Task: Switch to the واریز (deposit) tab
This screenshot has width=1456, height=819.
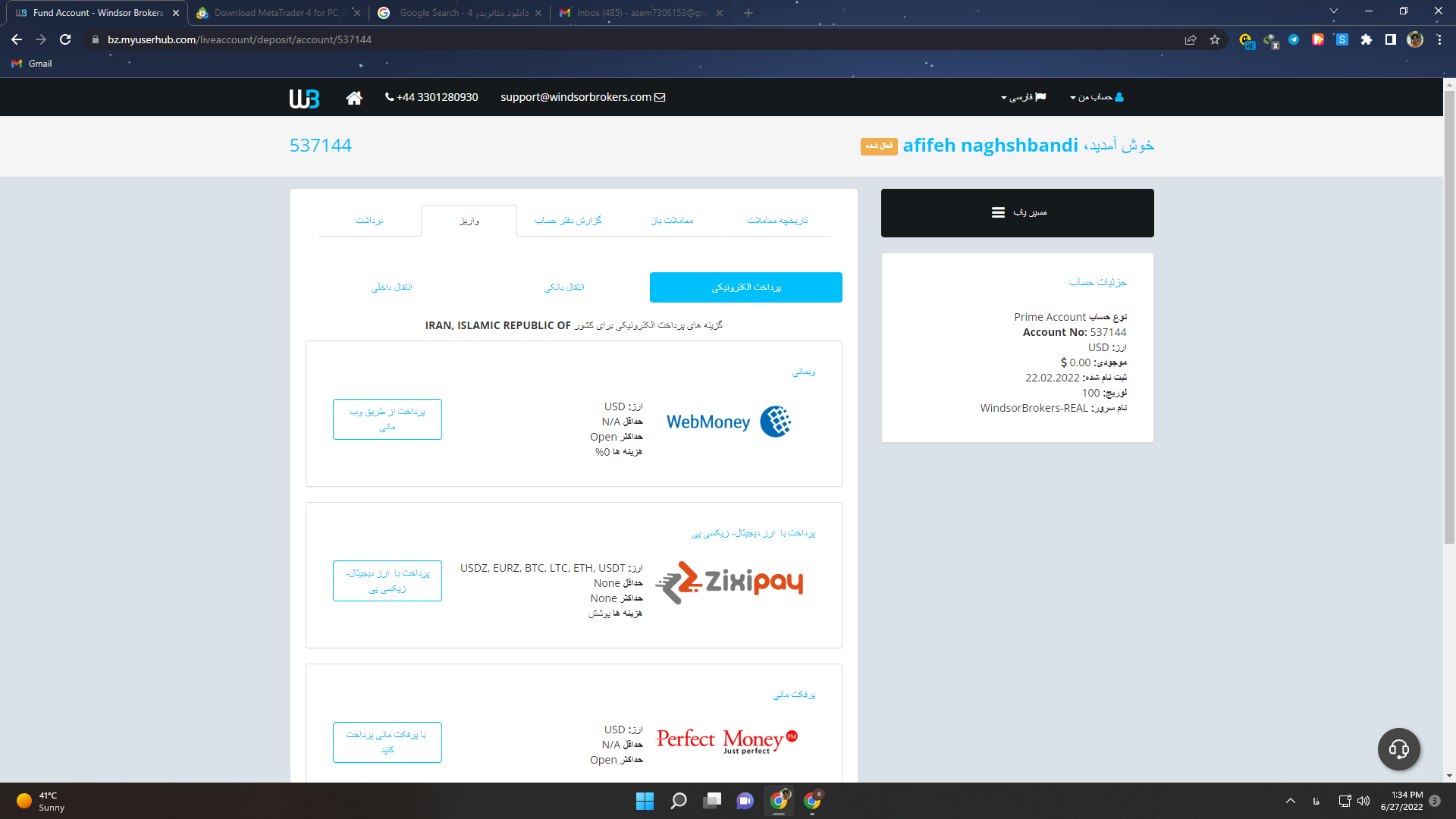Action: 469,221
